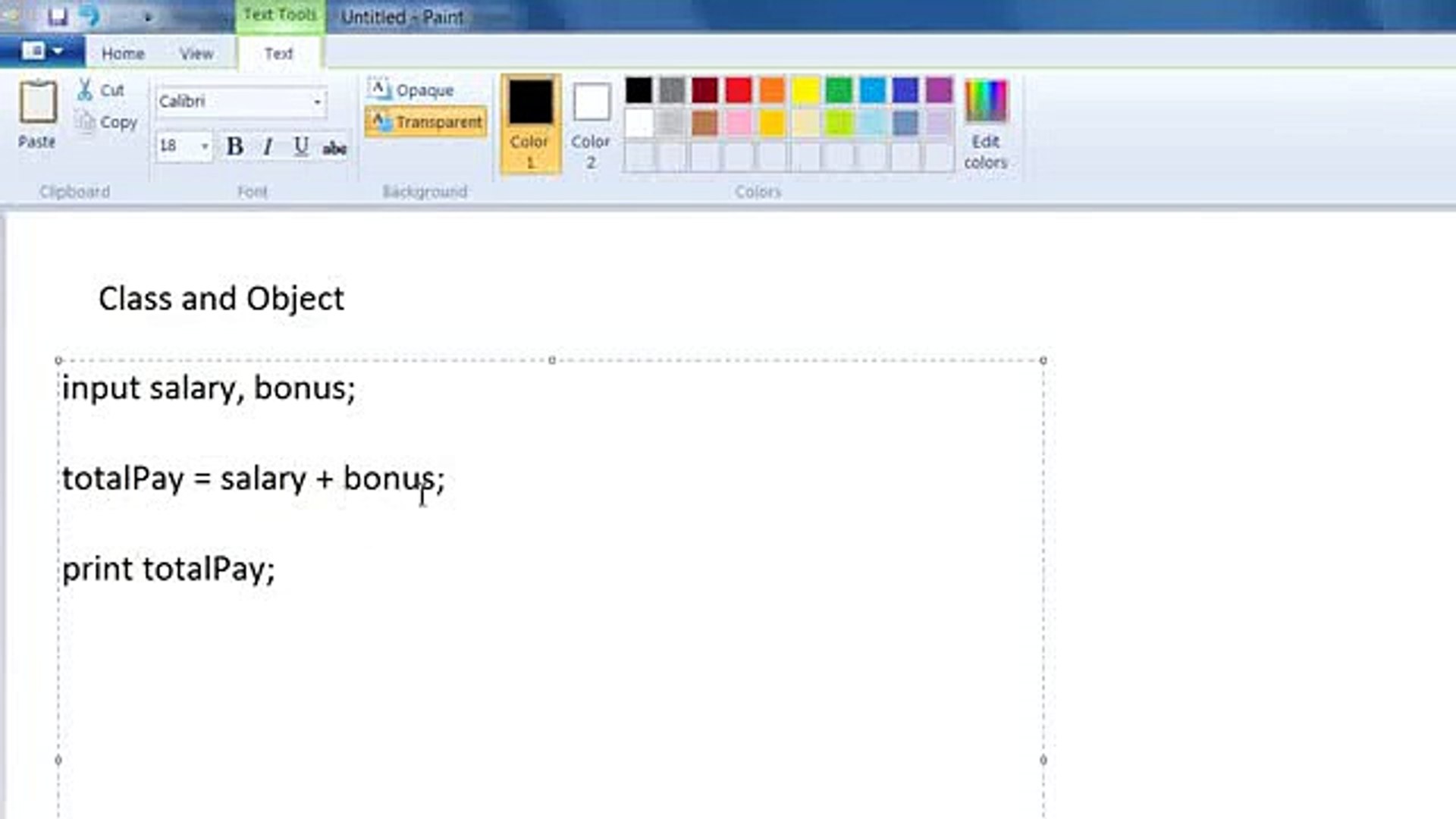1456x819 pixels.
Task: Toggle Underline text formatting
Action: [x=301, y=146]
